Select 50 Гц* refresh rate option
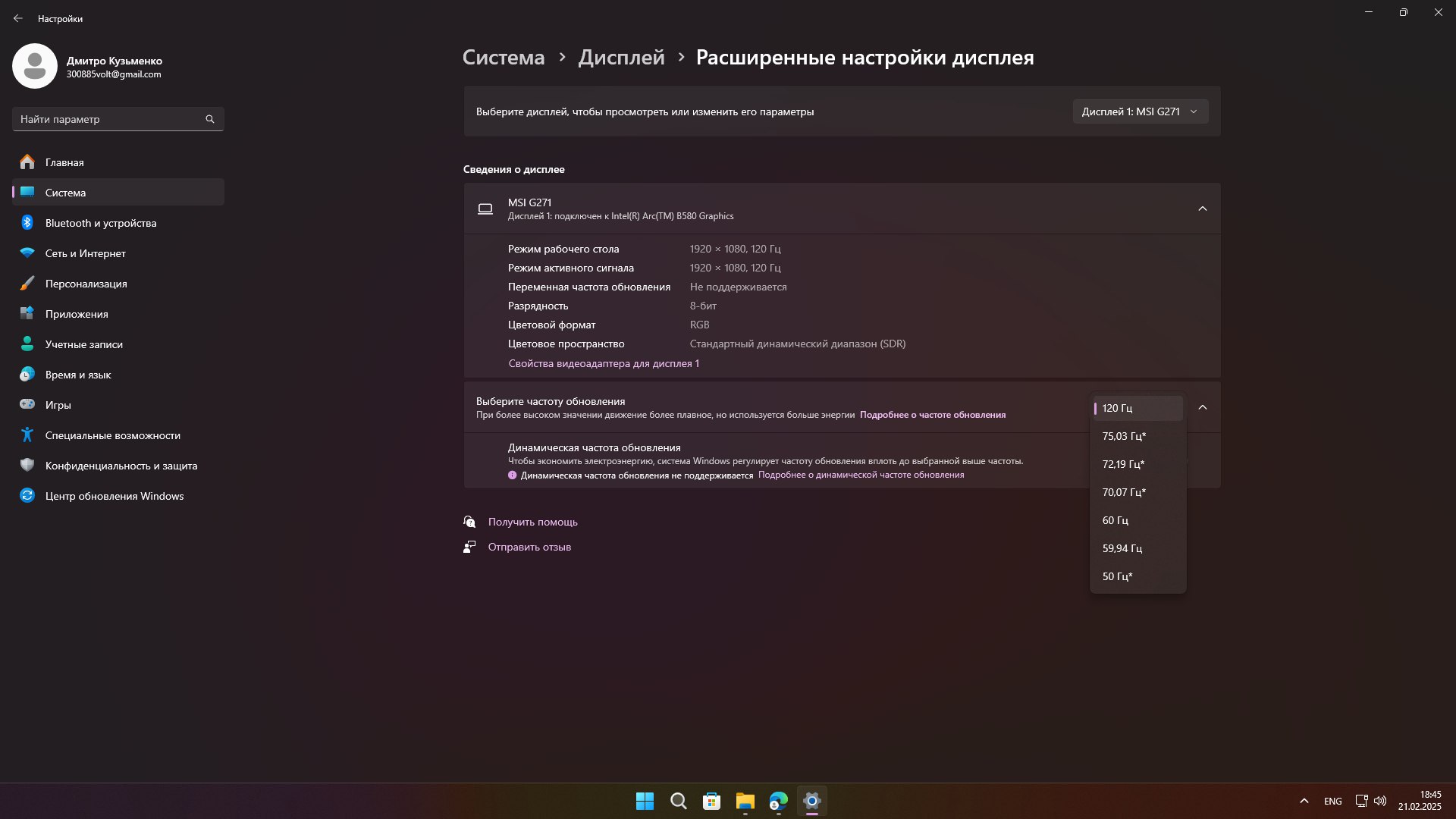Viewport: 1456px width, 819px height. click(1117, 576)
